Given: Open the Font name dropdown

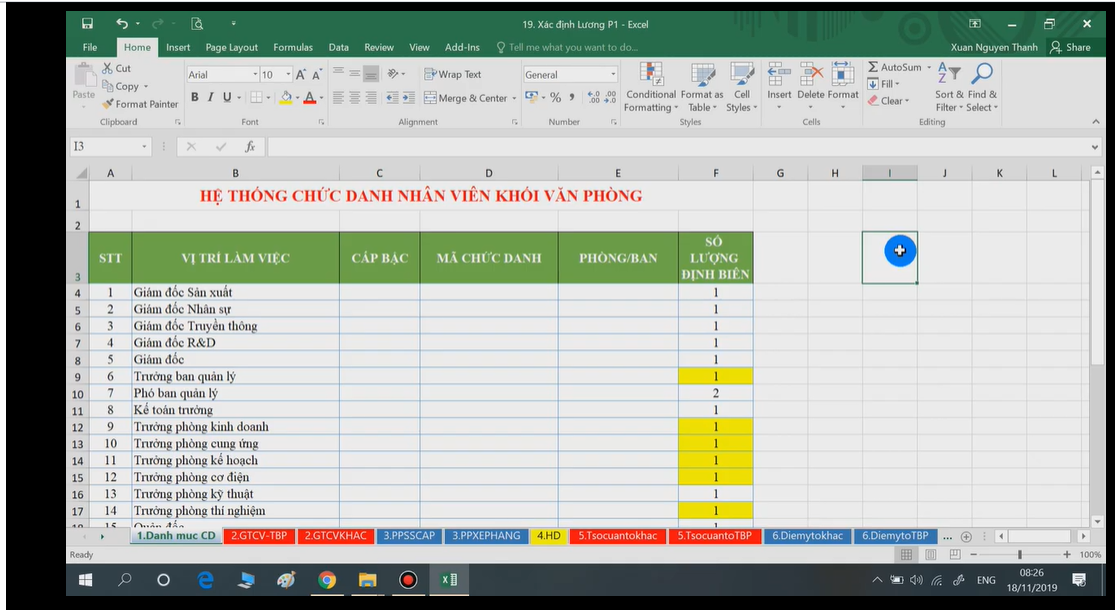Looking at the screenshot, I should [x=255, y=75].
